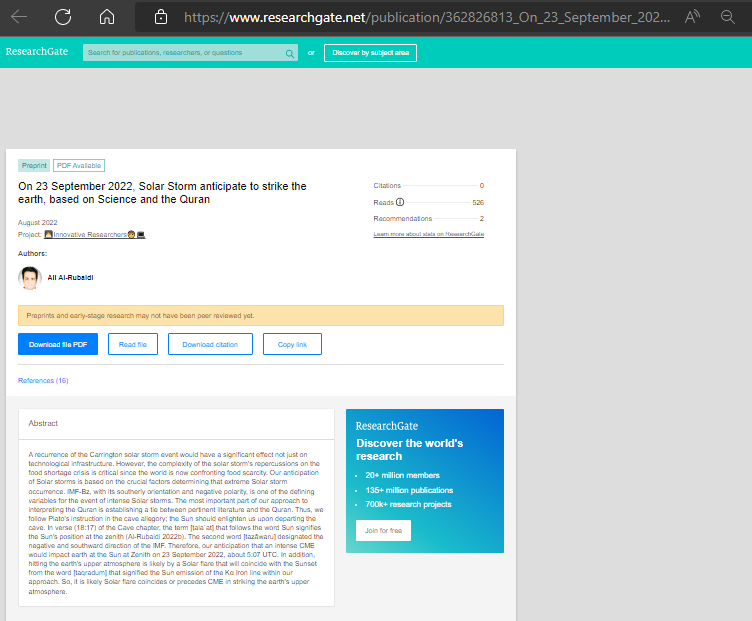752x621 pixels.
Task: Click the 135+ million publications bullet
Action: click(409, 490)
